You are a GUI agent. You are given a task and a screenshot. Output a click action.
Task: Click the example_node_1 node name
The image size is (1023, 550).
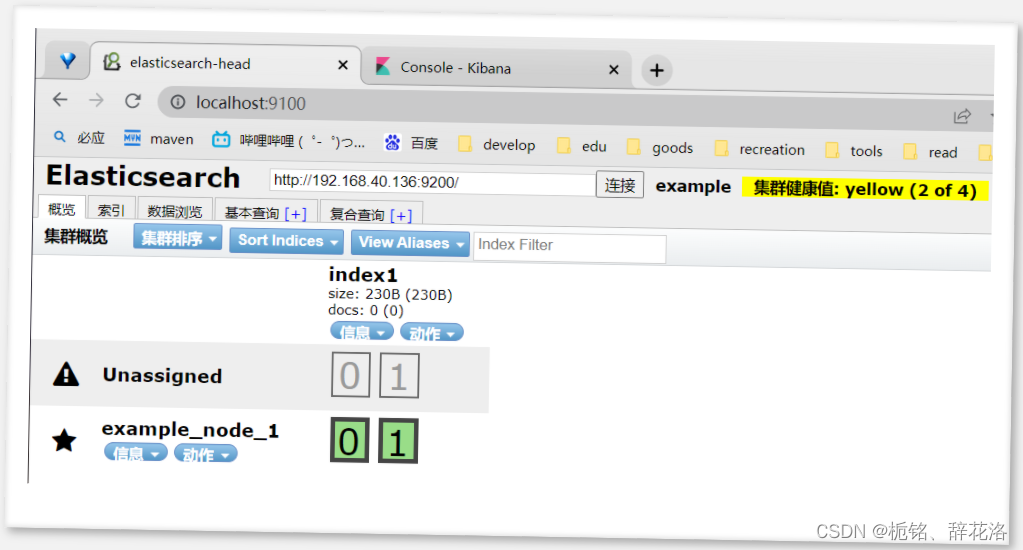tap(190, 430)
